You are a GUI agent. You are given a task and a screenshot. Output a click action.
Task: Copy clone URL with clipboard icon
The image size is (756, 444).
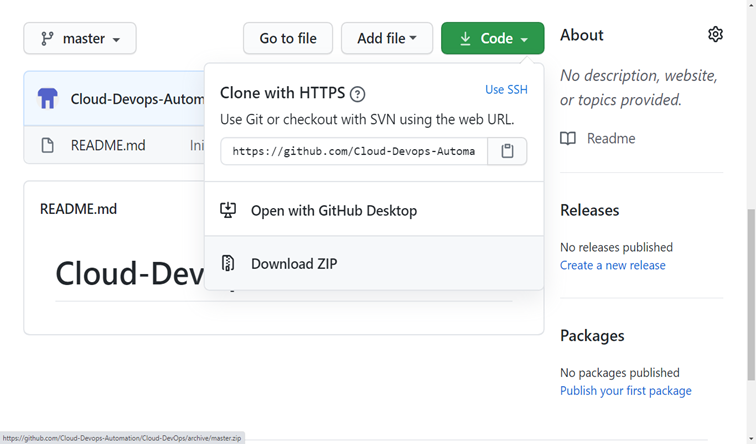tap(507, 151)
